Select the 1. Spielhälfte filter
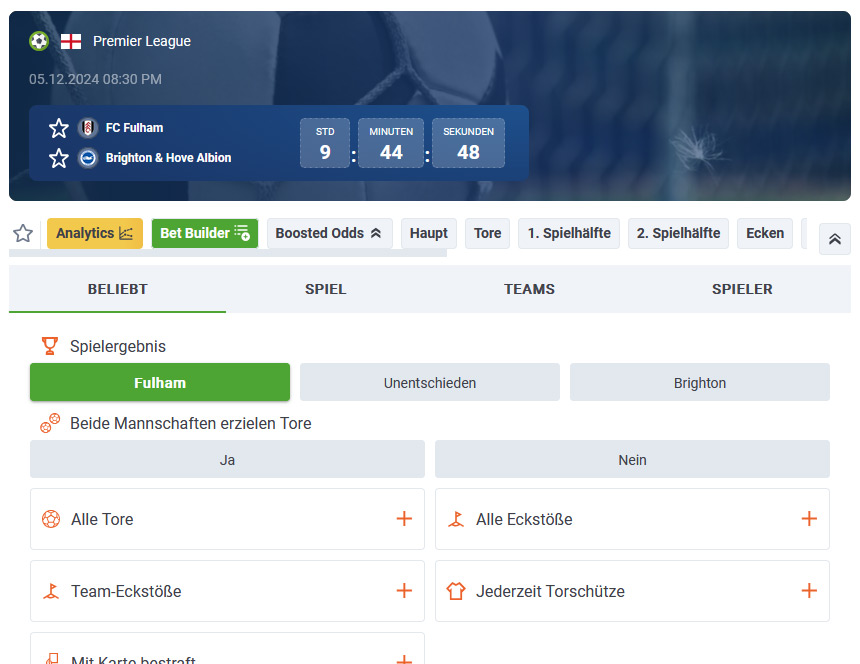This screenshot has height=664, width=860. [569, 234]
